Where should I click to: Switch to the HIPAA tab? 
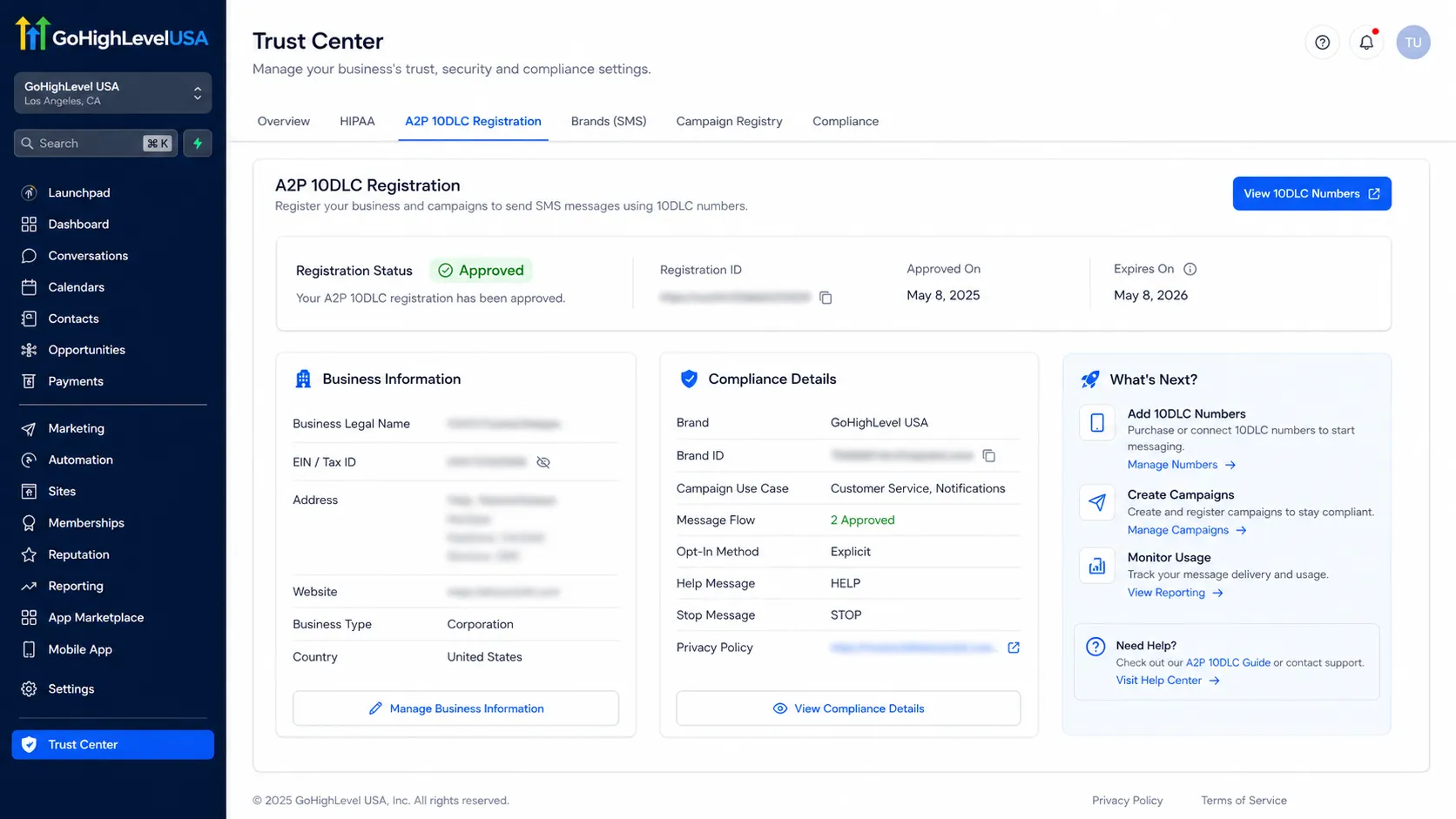click(357, 121)
